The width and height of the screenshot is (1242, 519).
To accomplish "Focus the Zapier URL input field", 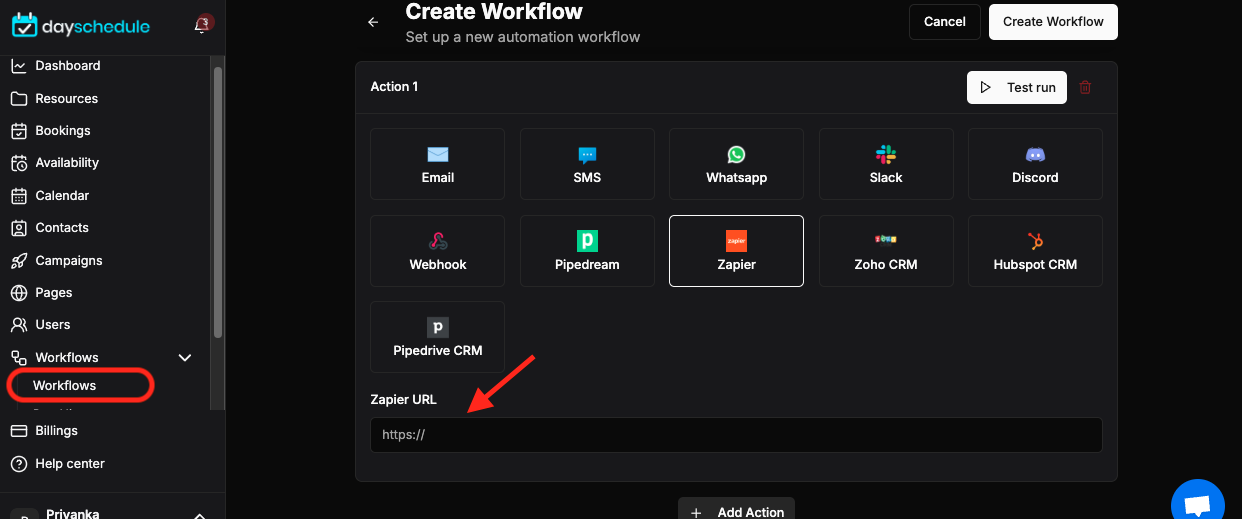I will 736,435.
